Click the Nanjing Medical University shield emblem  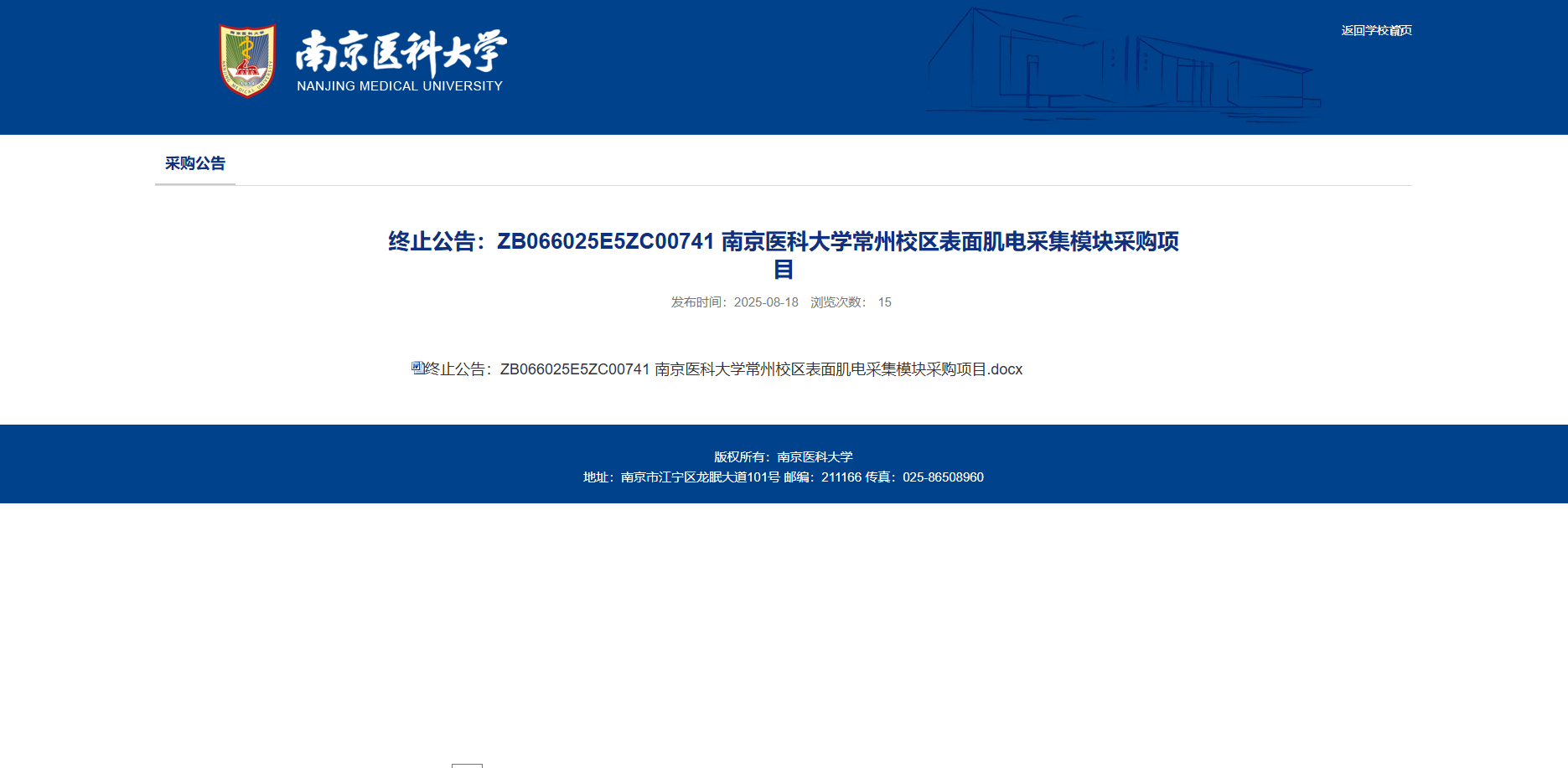[247, 60]
